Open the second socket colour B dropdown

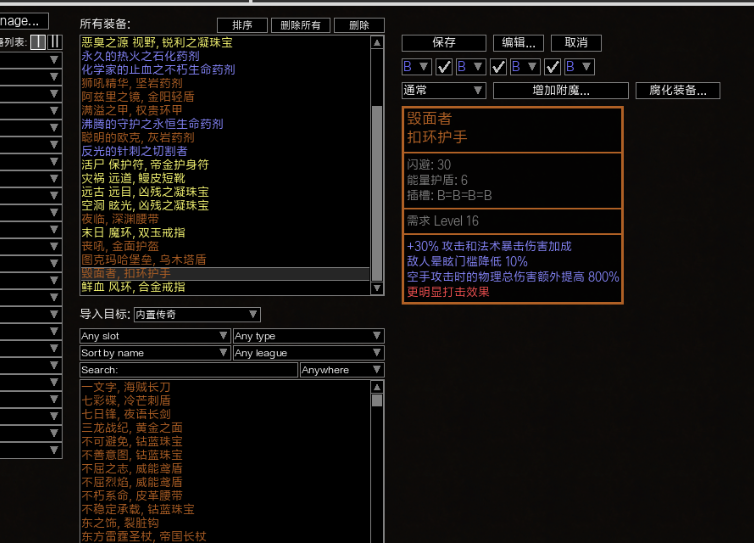point(471,66)
